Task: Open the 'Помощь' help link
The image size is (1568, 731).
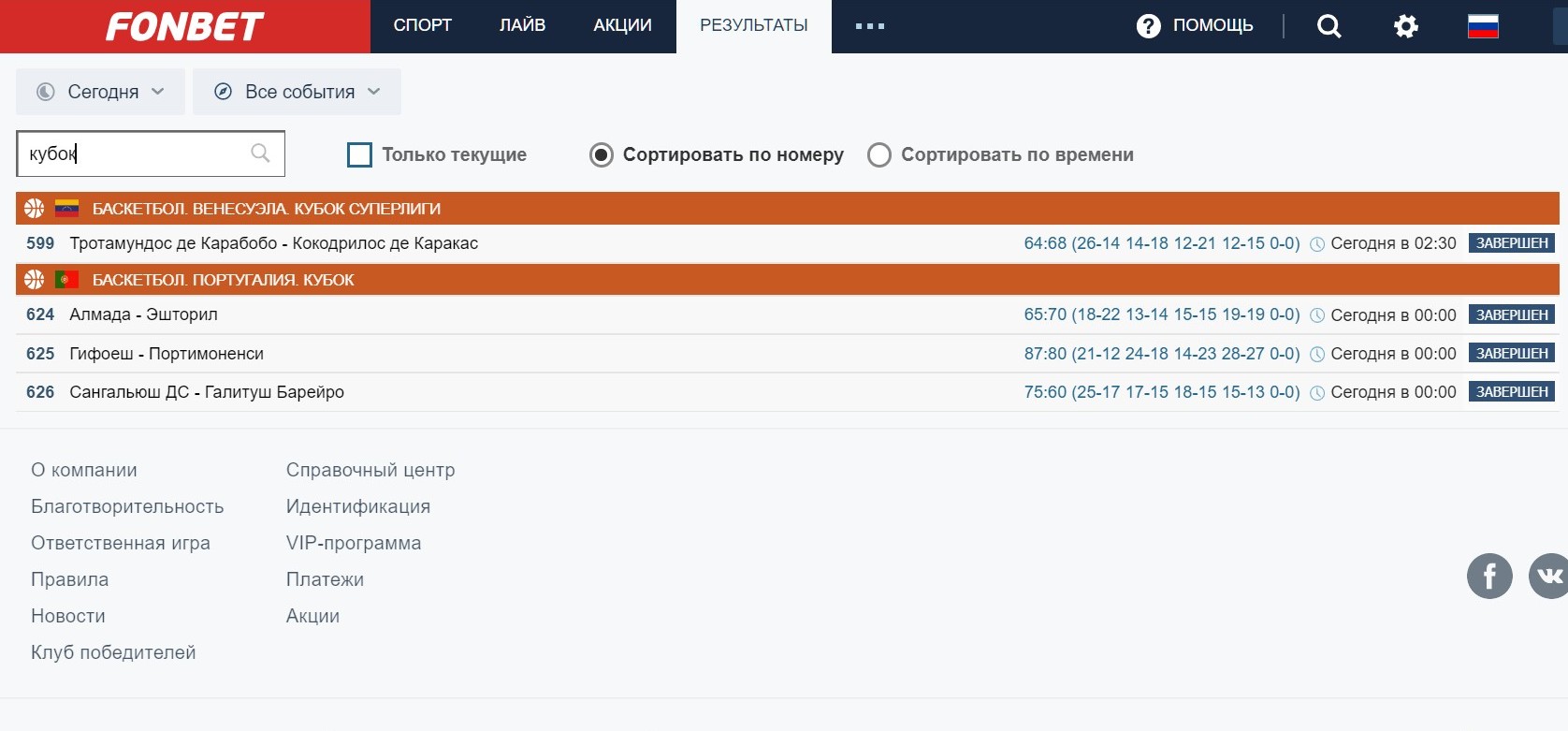Action: [1212, 25]
